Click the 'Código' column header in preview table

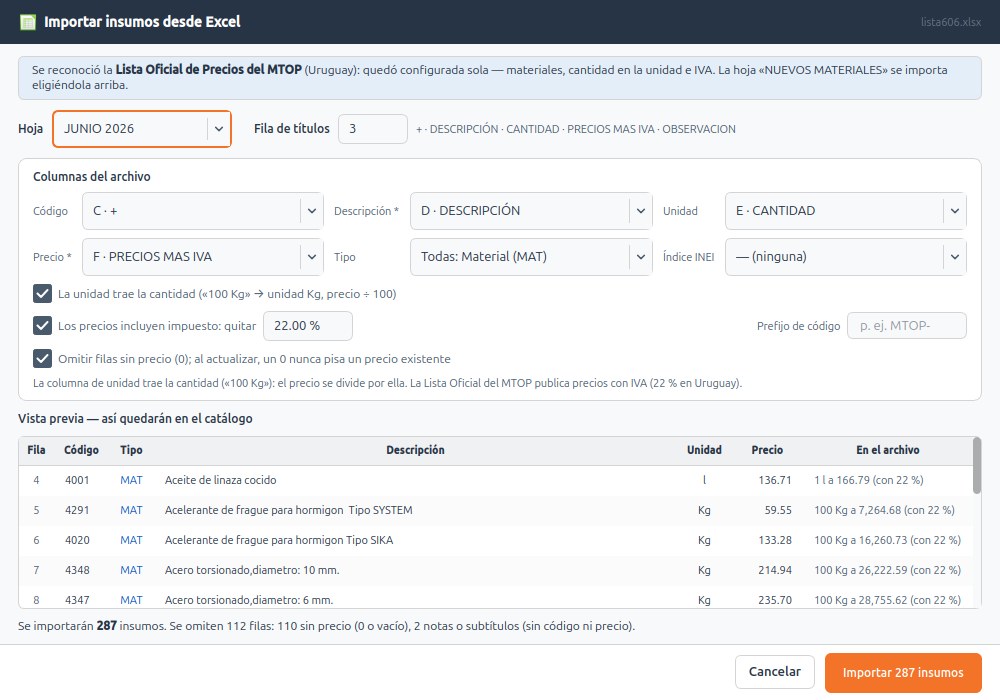(x=81, y=450)
